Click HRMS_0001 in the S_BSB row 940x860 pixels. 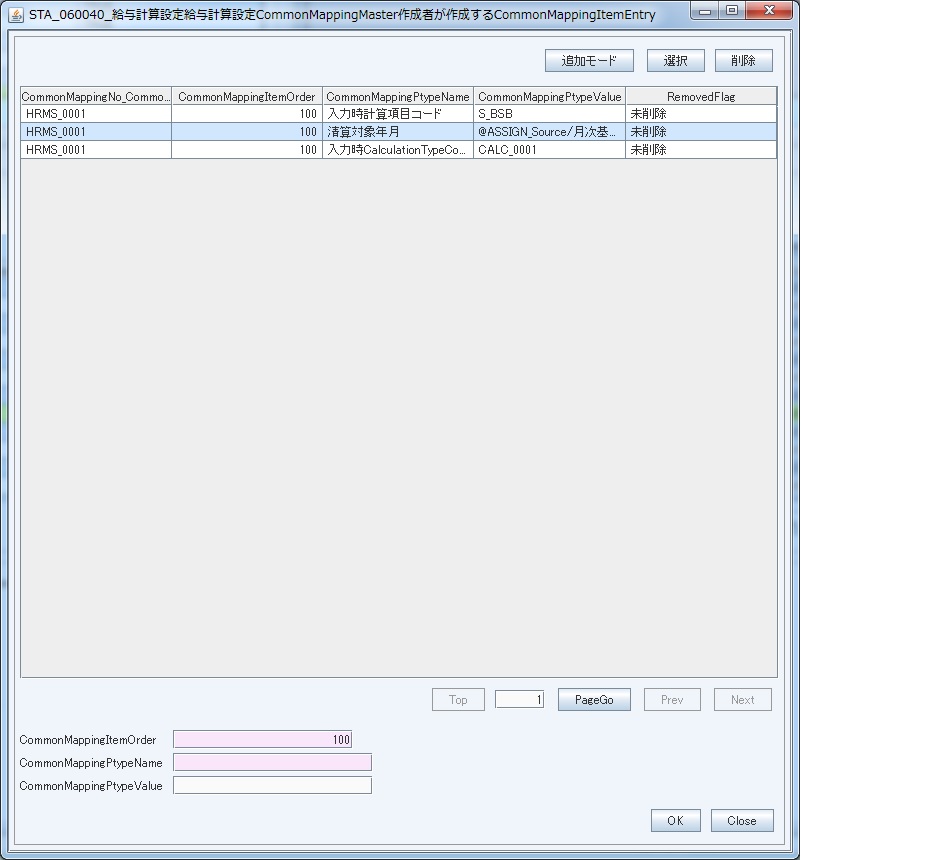point(96,114)
